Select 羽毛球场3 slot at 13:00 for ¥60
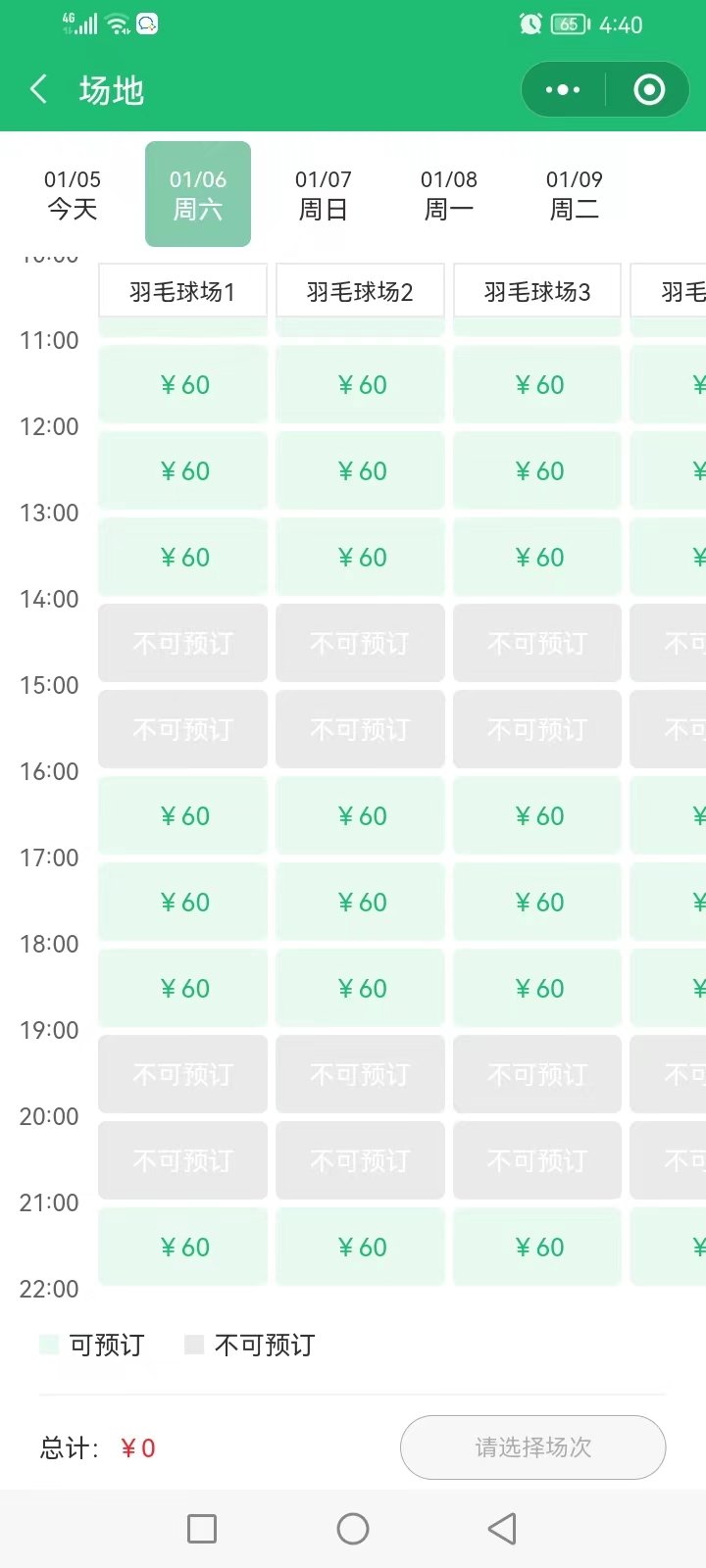This screenshot has width=706, height=1568. [537, 558]
